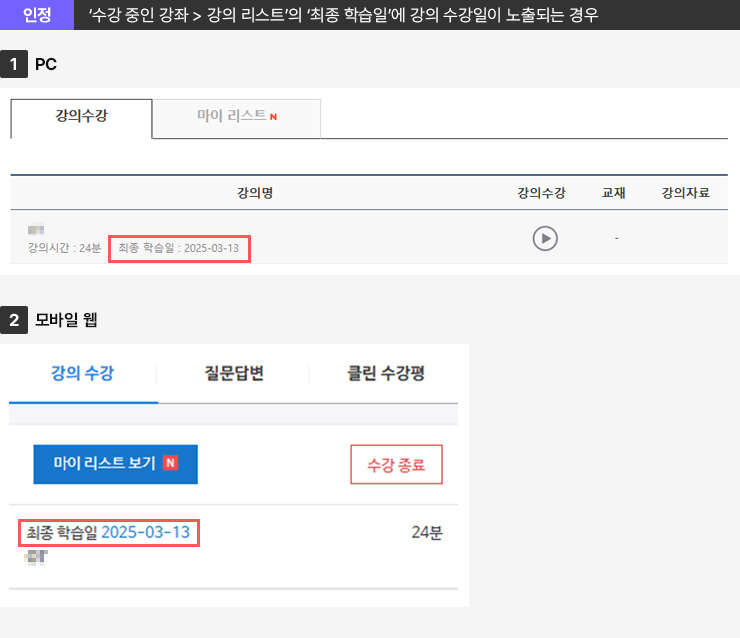Select the blurred lecture title in mobile list
740x638 pixels.
tap(37, 556)
